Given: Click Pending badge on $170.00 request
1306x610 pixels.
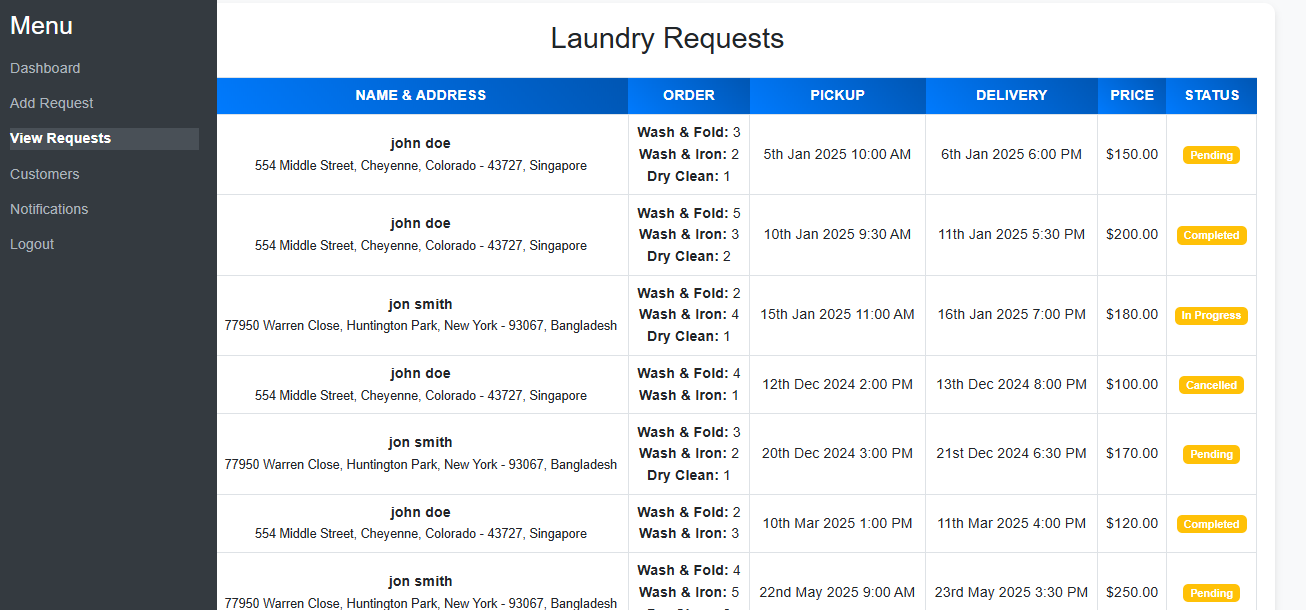Looking at the screenshot, I should click(x=1212, y=454).
